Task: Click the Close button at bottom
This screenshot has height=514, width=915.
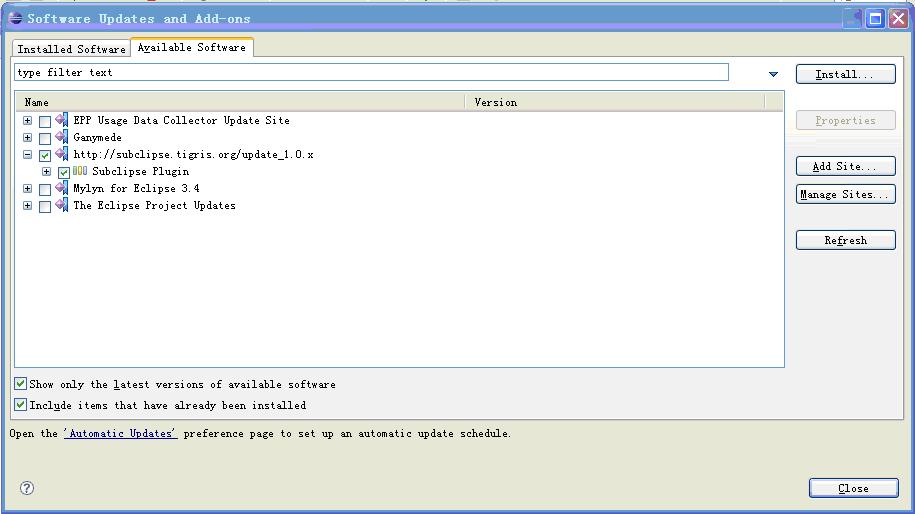Action: (x=853, y=488)
